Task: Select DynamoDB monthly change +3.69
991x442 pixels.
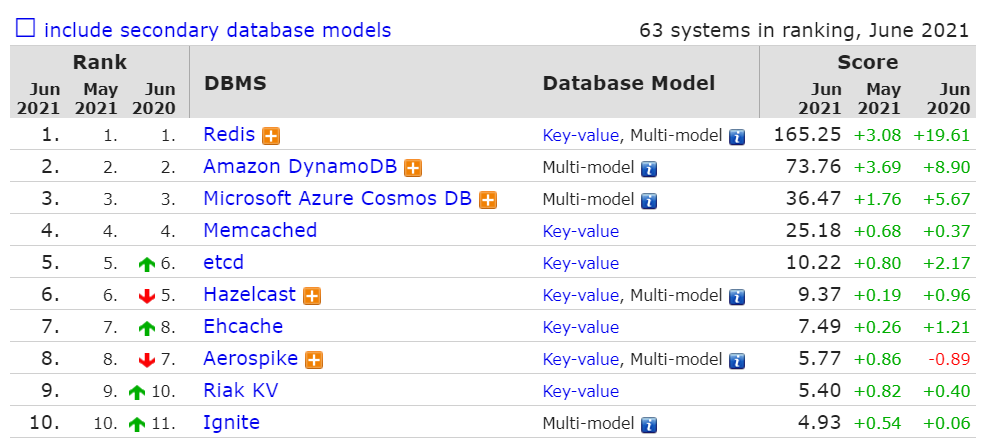Action: (877, 168)
